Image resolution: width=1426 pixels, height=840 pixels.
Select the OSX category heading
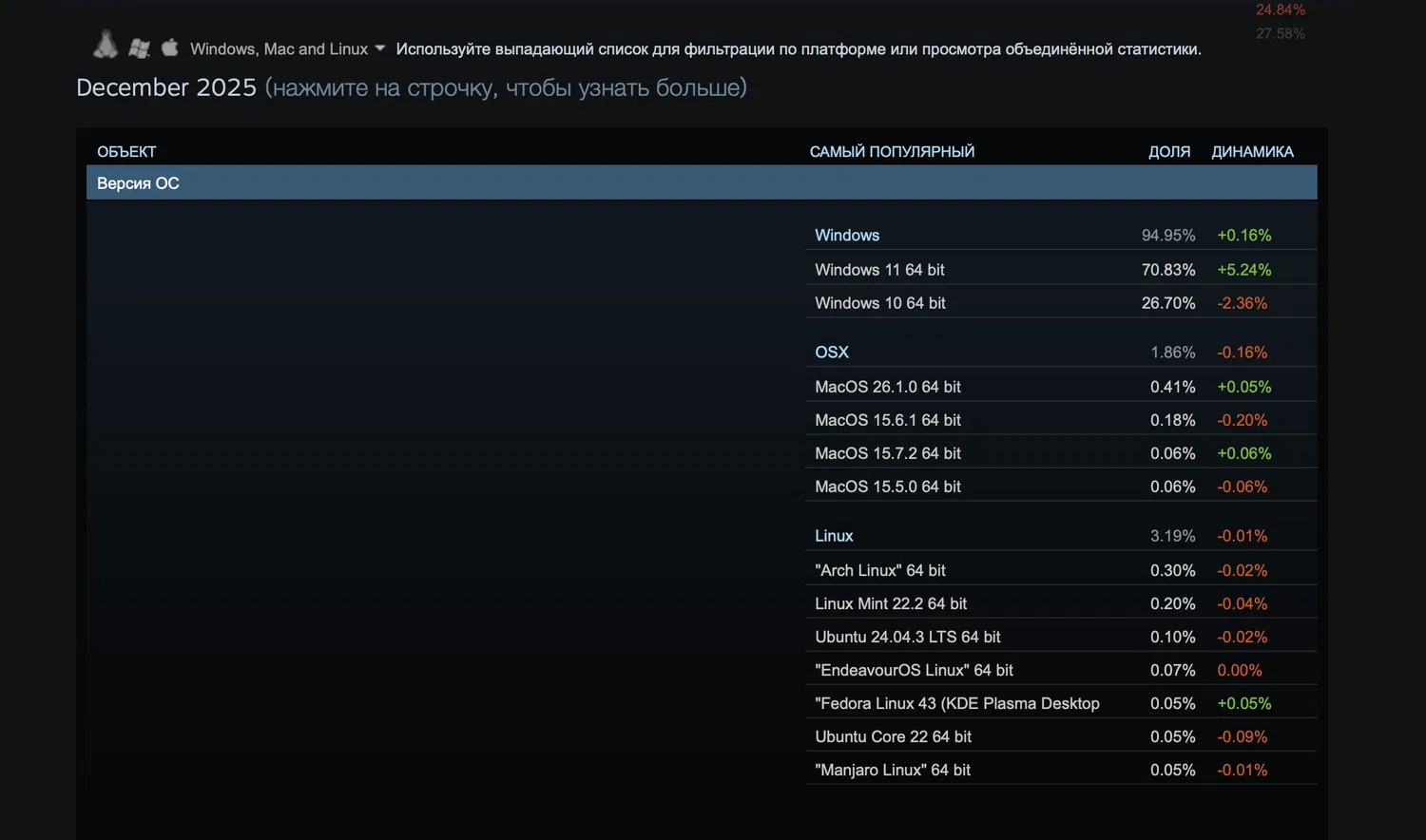coord(832,353)
